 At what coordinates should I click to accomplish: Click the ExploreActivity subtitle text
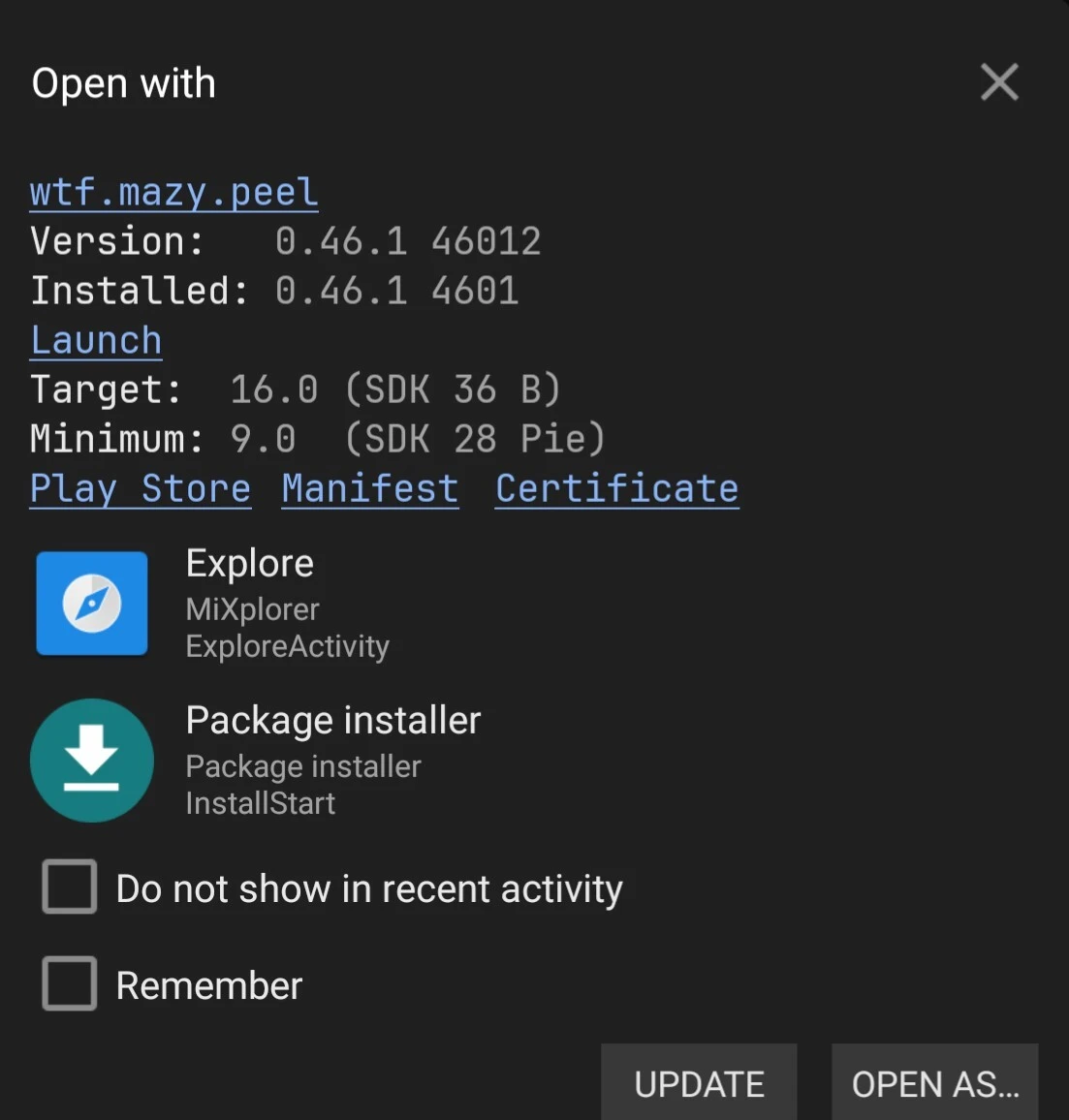[287, 646]
